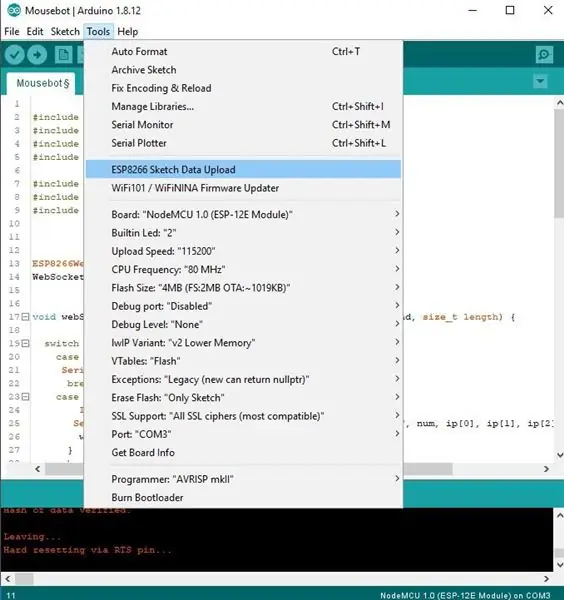564x600 pixels.
Task: Click console horizontal scrollbar right arrow
Action: point(546,579)
